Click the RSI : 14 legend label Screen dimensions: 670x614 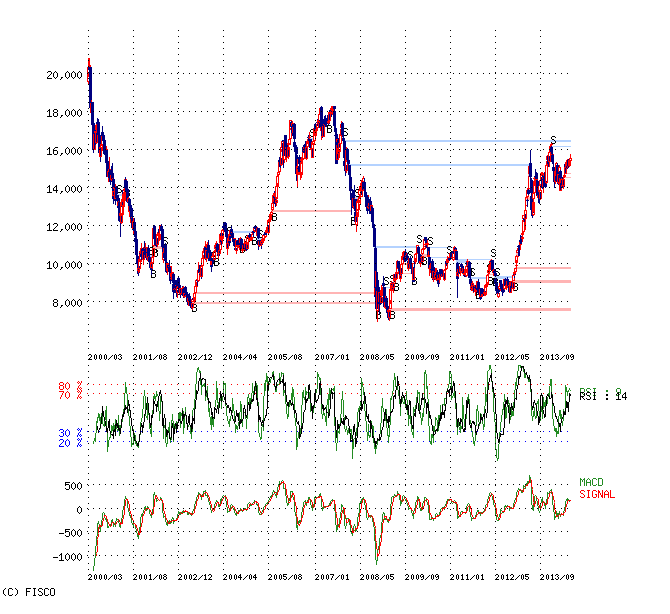(603, 397)
